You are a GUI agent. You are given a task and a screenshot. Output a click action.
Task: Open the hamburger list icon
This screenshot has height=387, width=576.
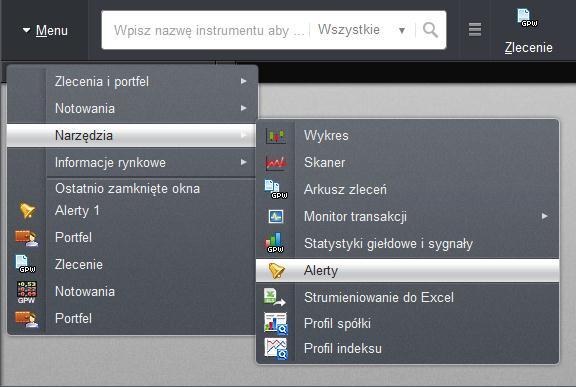click(475, 30)
